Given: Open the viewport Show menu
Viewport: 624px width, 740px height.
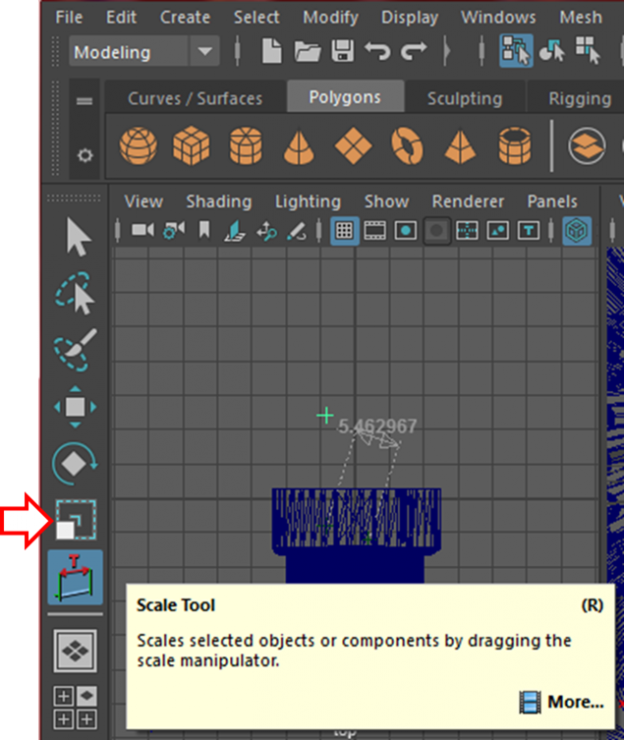Looking at the screenshot, I should point(387,202).
